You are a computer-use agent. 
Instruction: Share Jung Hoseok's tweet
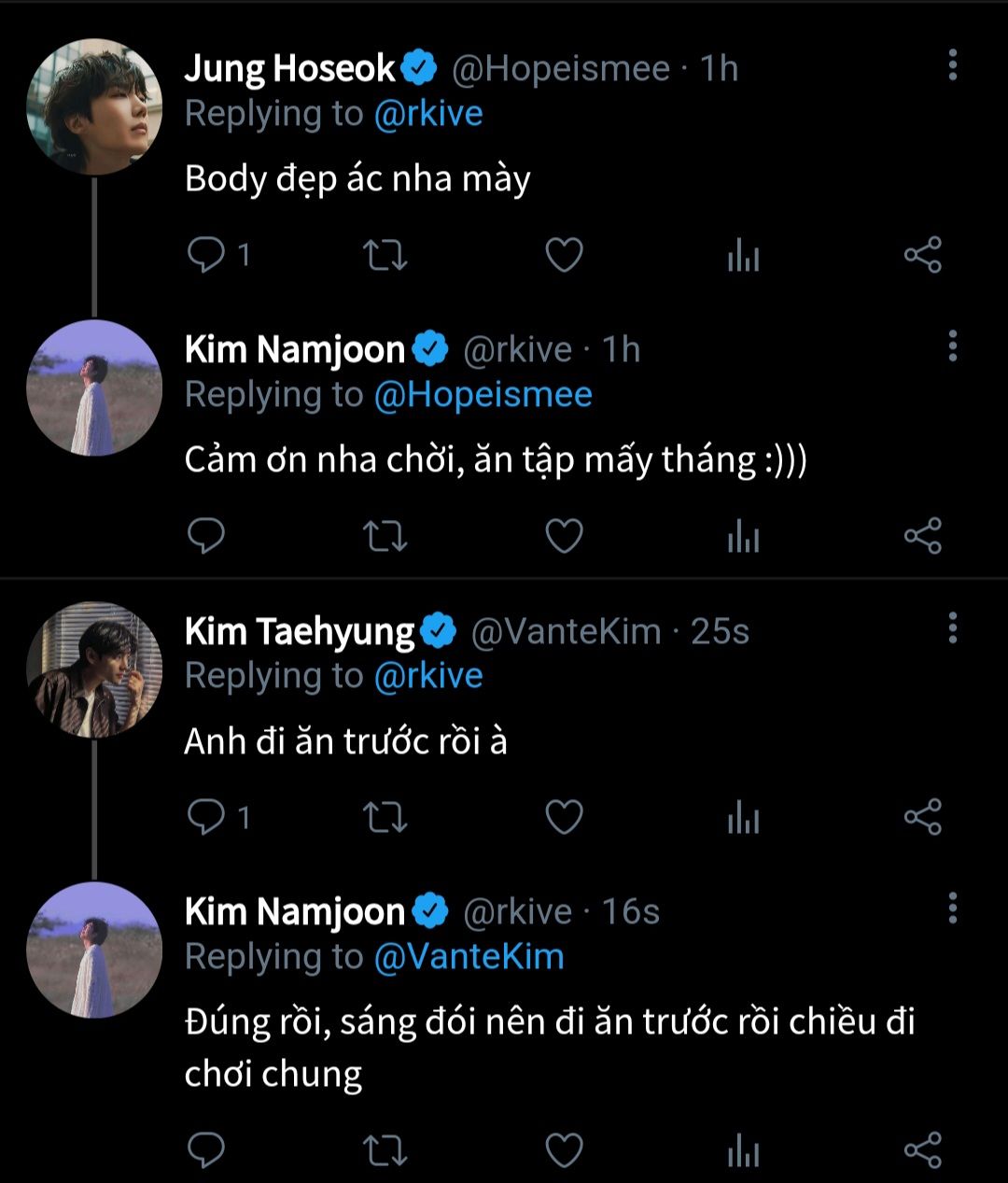(x=922, y=255)
